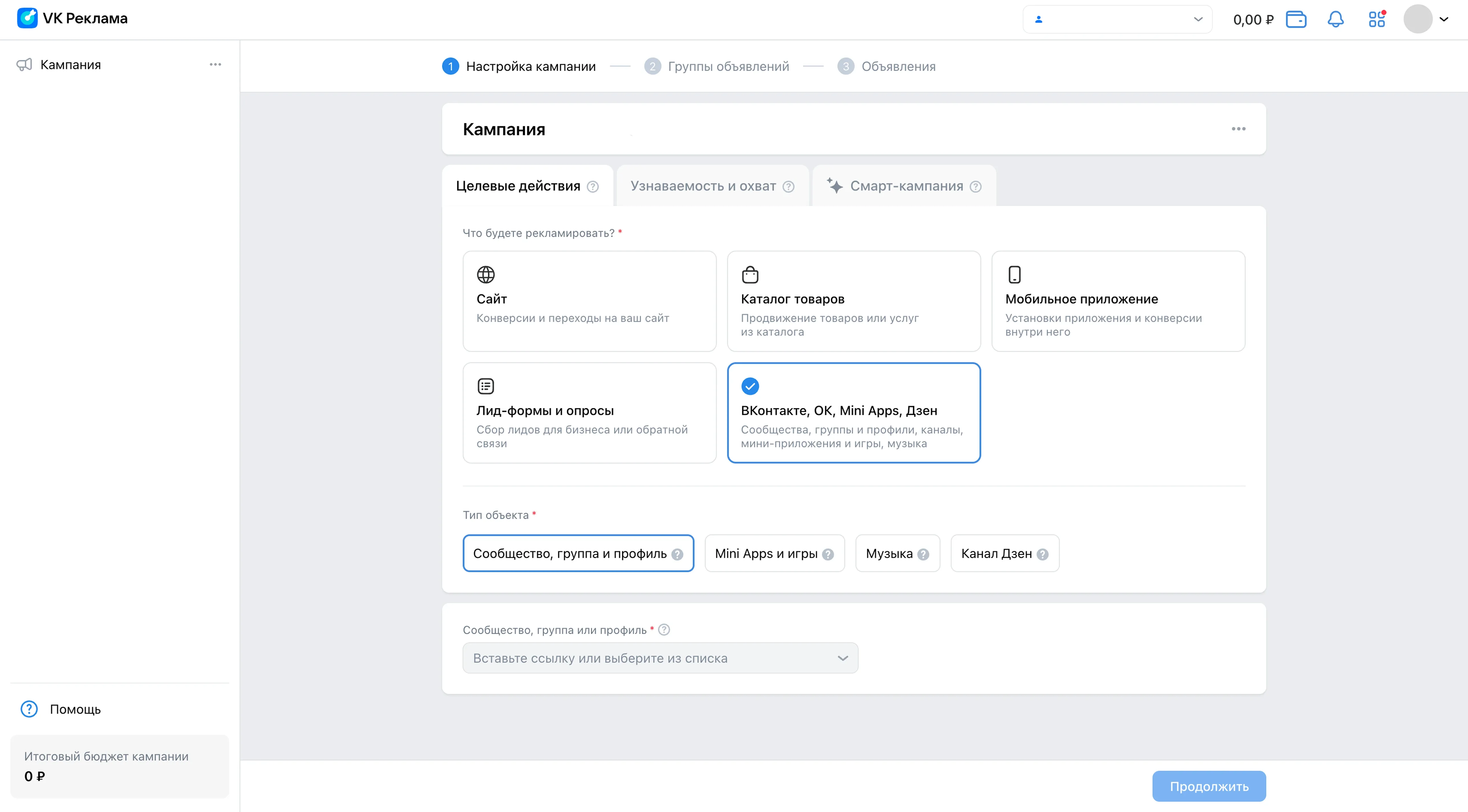Click sidebar Кампания three-dots menu
Image resolution: width=1468 pixels, height=812 pixels.
pyautogui.click(x=215, y=64)
